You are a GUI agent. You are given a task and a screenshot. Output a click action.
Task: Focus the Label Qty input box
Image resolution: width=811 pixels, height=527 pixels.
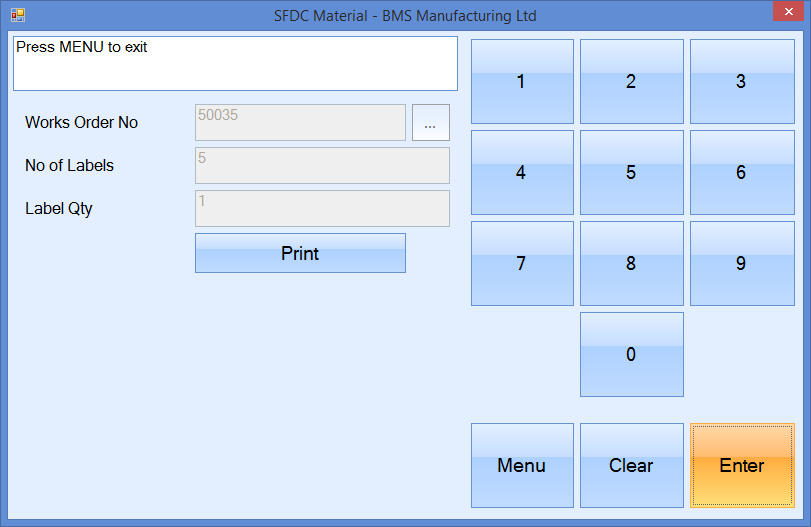pyautogui.click(x=321, y=209)
